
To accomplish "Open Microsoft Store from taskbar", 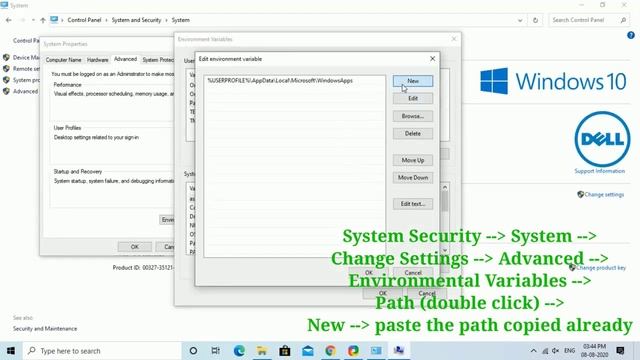I will (x=285, y=351).
